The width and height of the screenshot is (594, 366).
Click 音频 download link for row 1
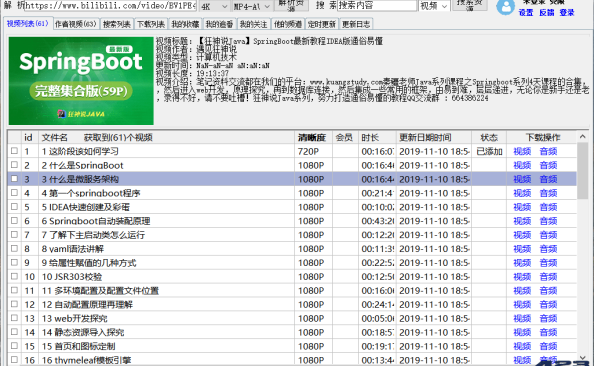[x=548, y=151]
